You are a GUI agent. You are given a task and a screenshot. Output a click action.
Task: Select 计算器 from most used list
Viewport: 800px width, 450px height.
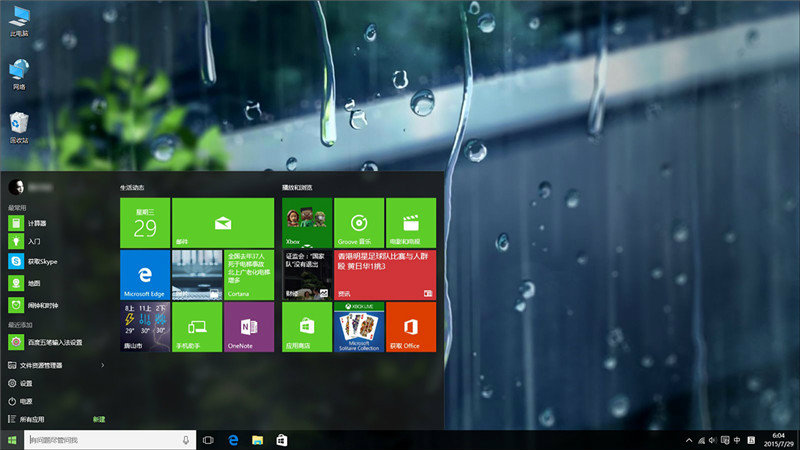37,223
